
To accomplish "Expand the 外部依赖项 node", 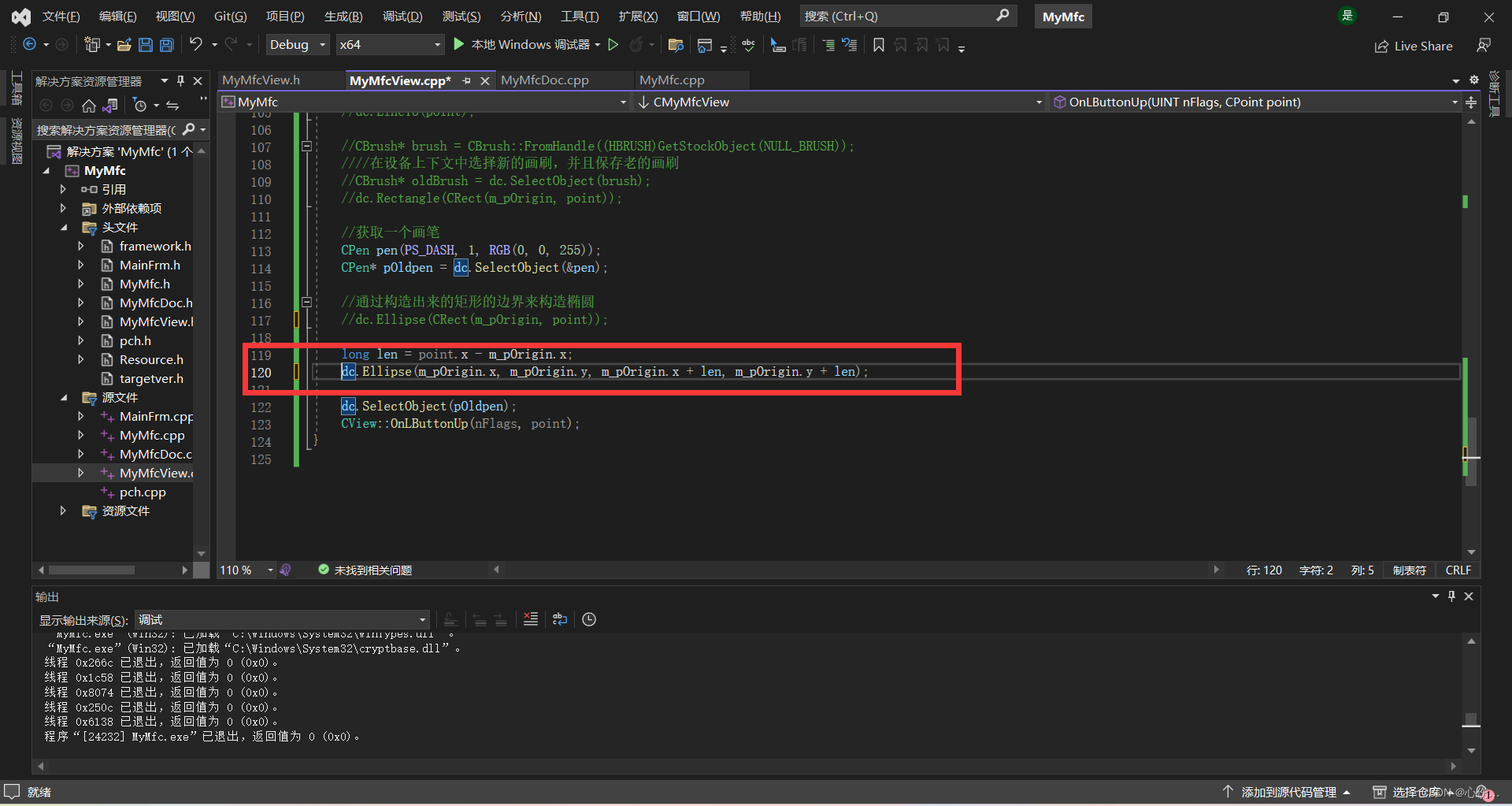I will [63, 209].
